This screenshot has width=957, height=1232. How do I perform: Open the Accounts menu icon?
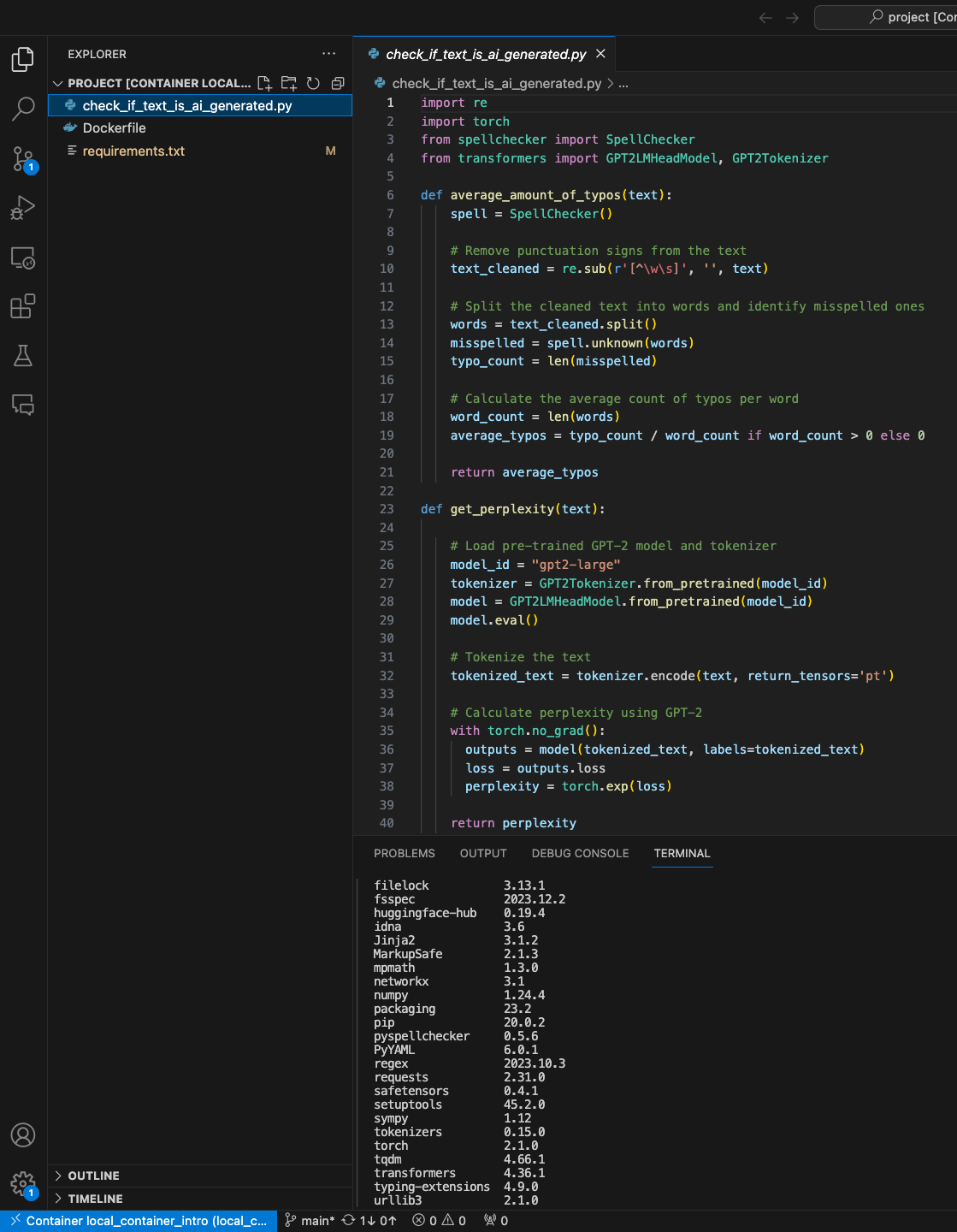[x=23, y=1135]
